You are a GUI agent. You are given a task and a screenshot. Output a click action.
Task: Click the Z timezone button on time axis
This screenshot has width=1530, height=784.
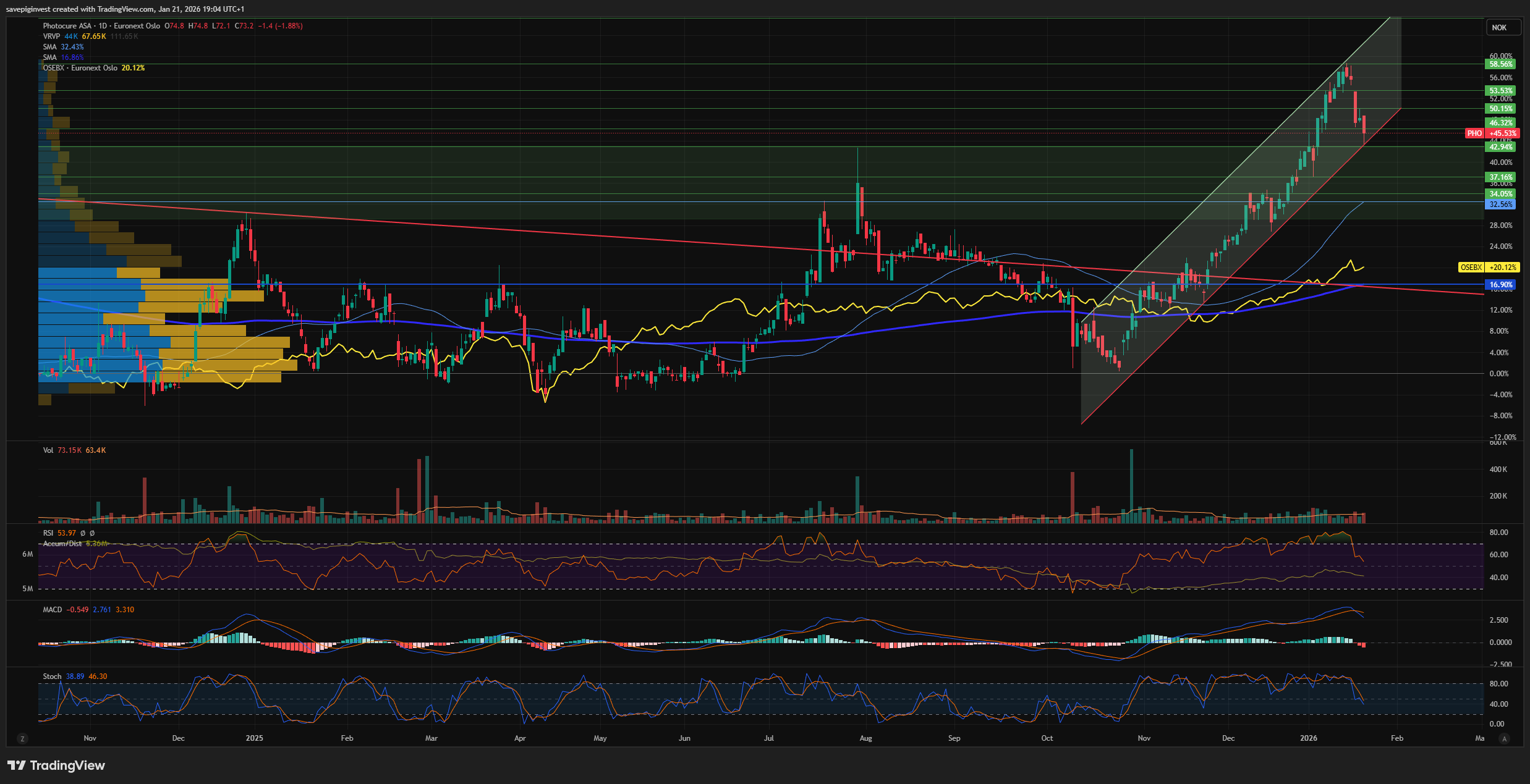pyautogui.click(x=23, y=738)
